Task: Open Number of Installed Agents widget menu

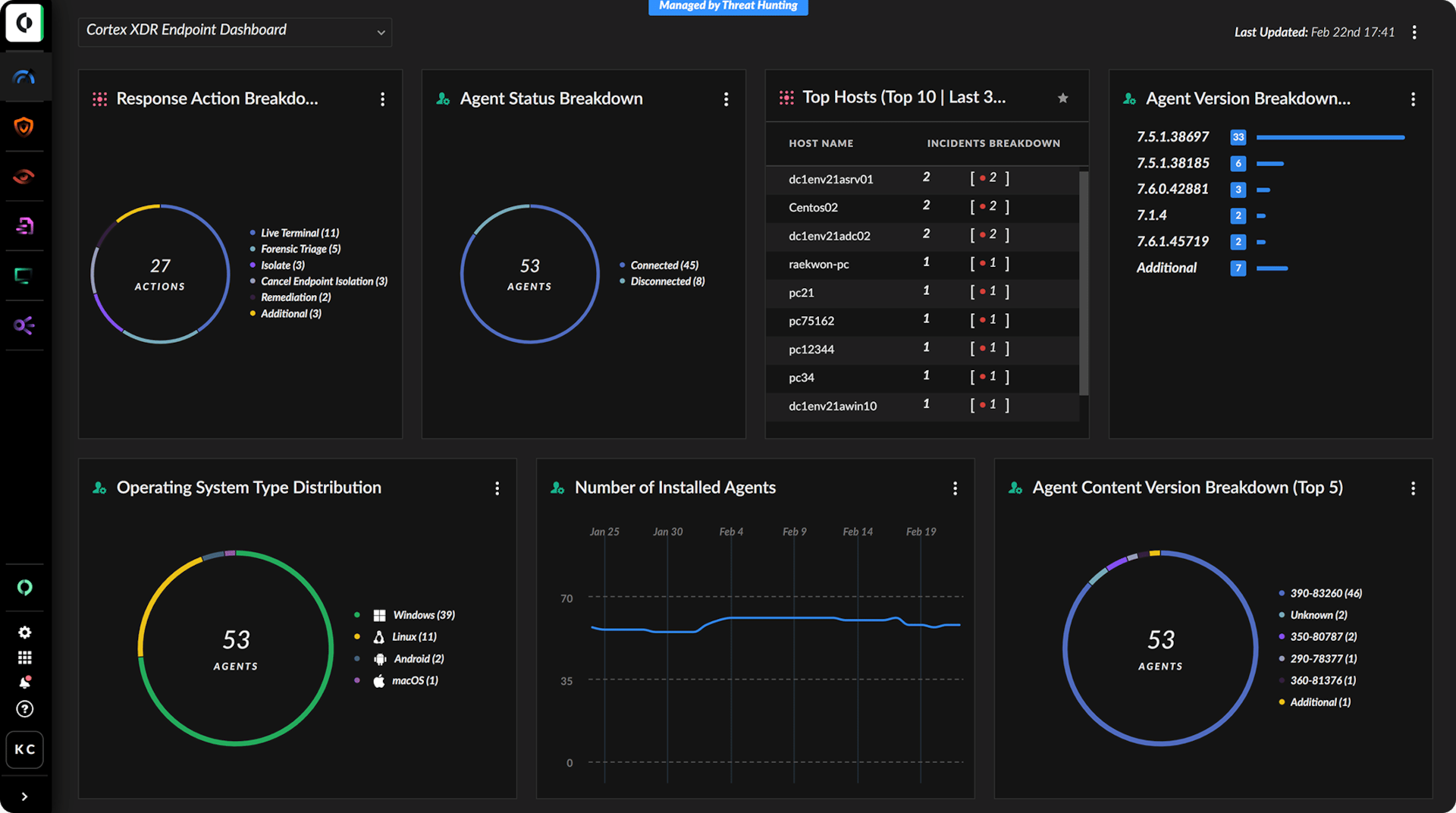Action: click(x=955, y=488)
